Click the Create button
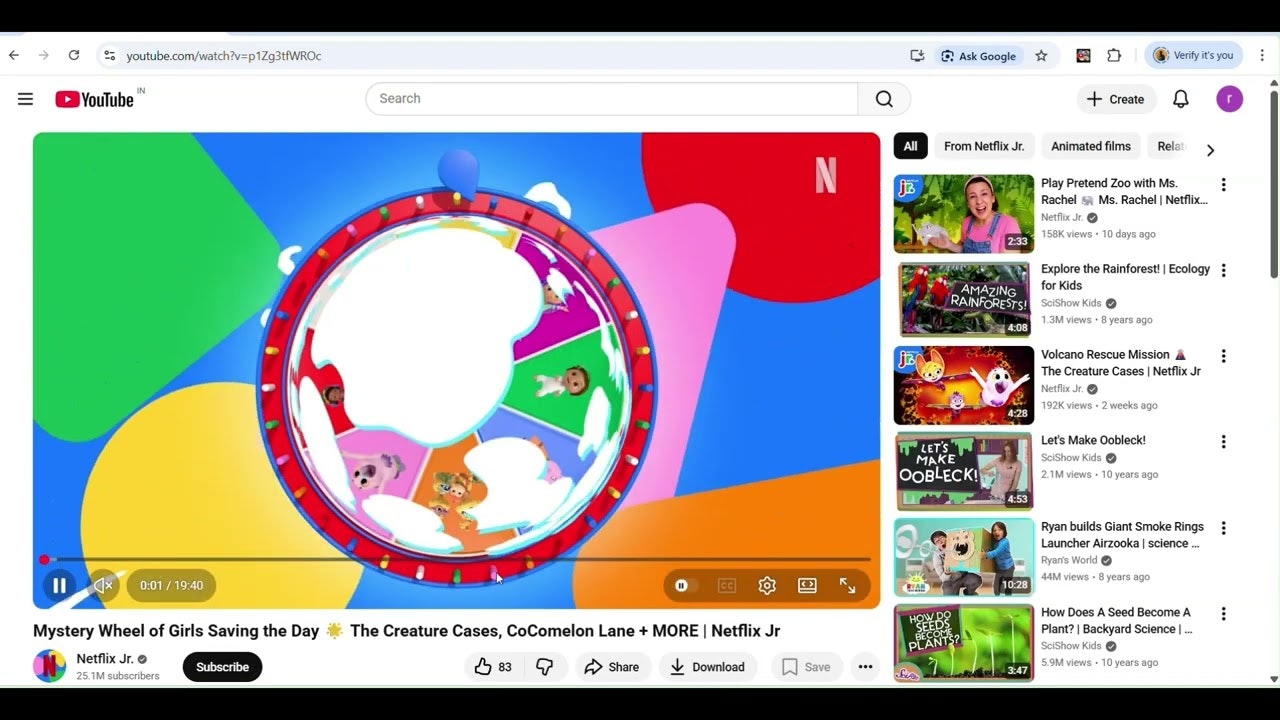The height and width of the screenshot is (720, 1280). [1116, 99]
